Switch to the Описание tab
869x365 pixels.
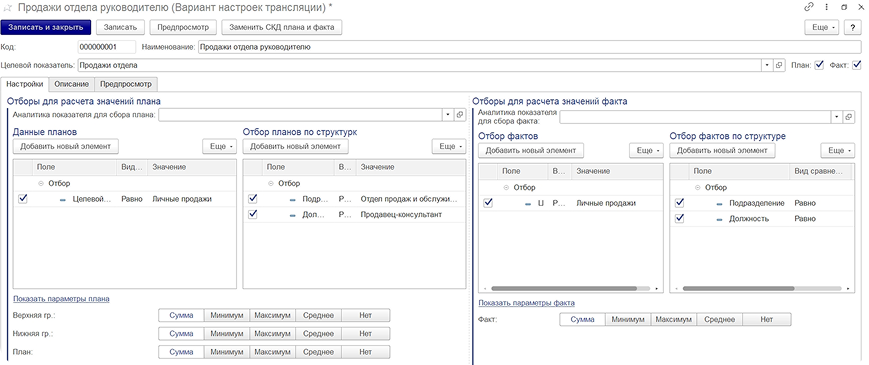coord(71,84)
